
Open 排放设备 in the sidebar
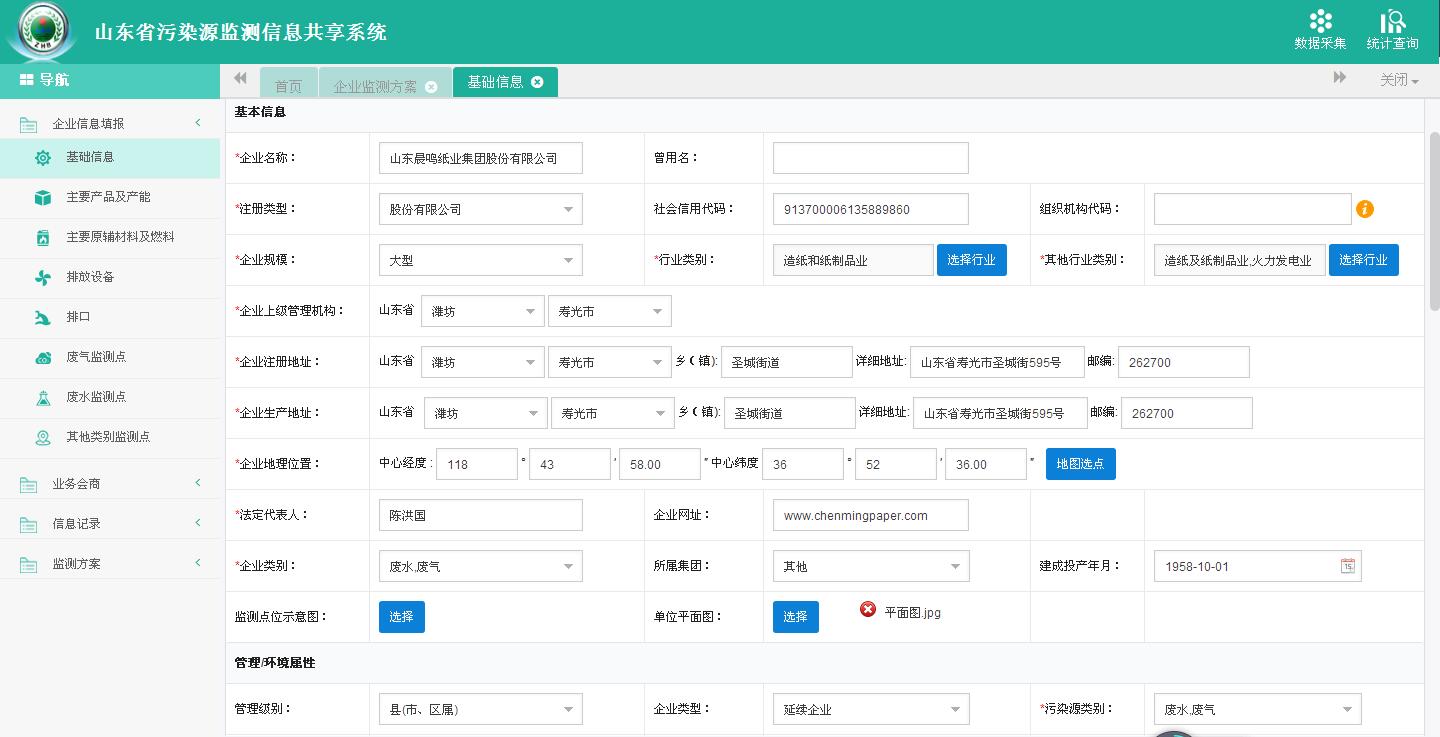click(x=90, y=277)
